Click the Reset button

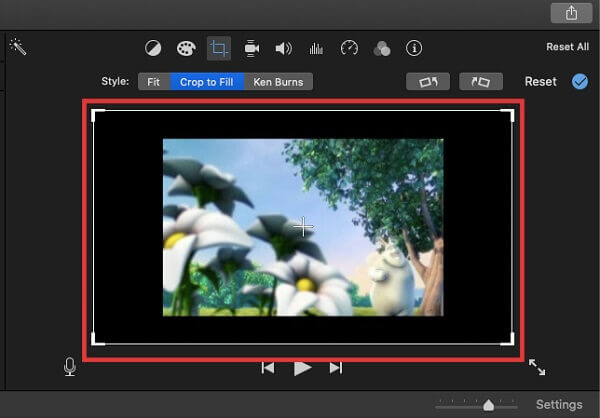(x=540, y=82)
